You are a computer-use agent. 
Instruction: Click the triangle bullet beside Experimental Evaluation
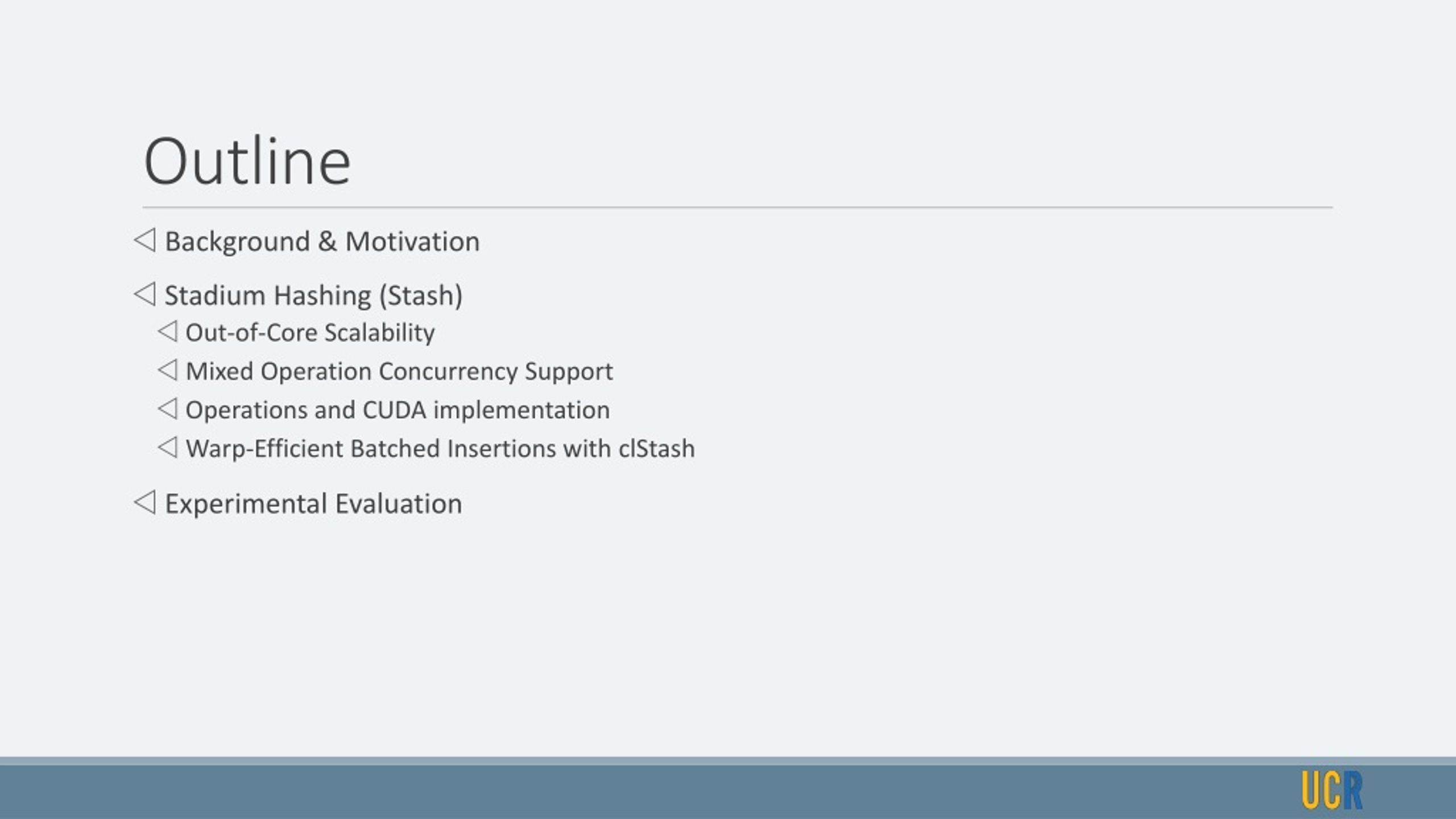144,502
